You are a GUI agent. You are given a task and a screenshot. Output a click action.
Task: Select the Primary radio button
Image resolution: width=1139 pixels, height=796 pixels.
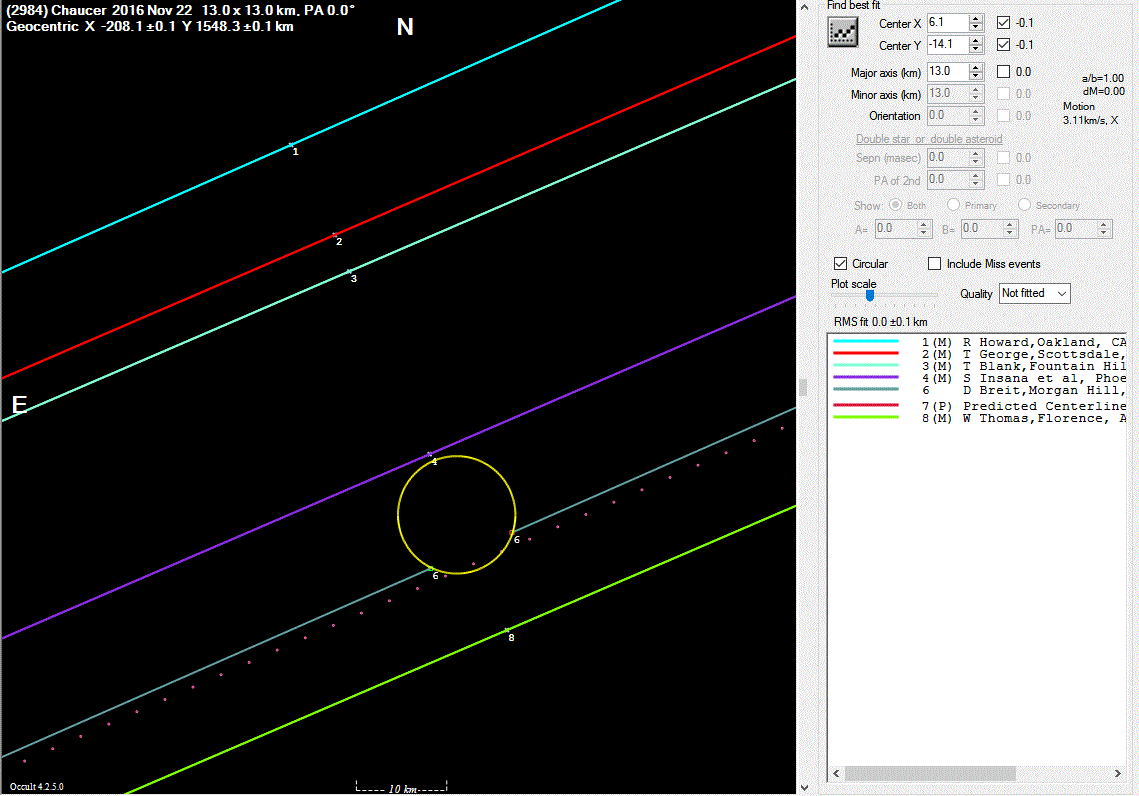tap(953, 205)
